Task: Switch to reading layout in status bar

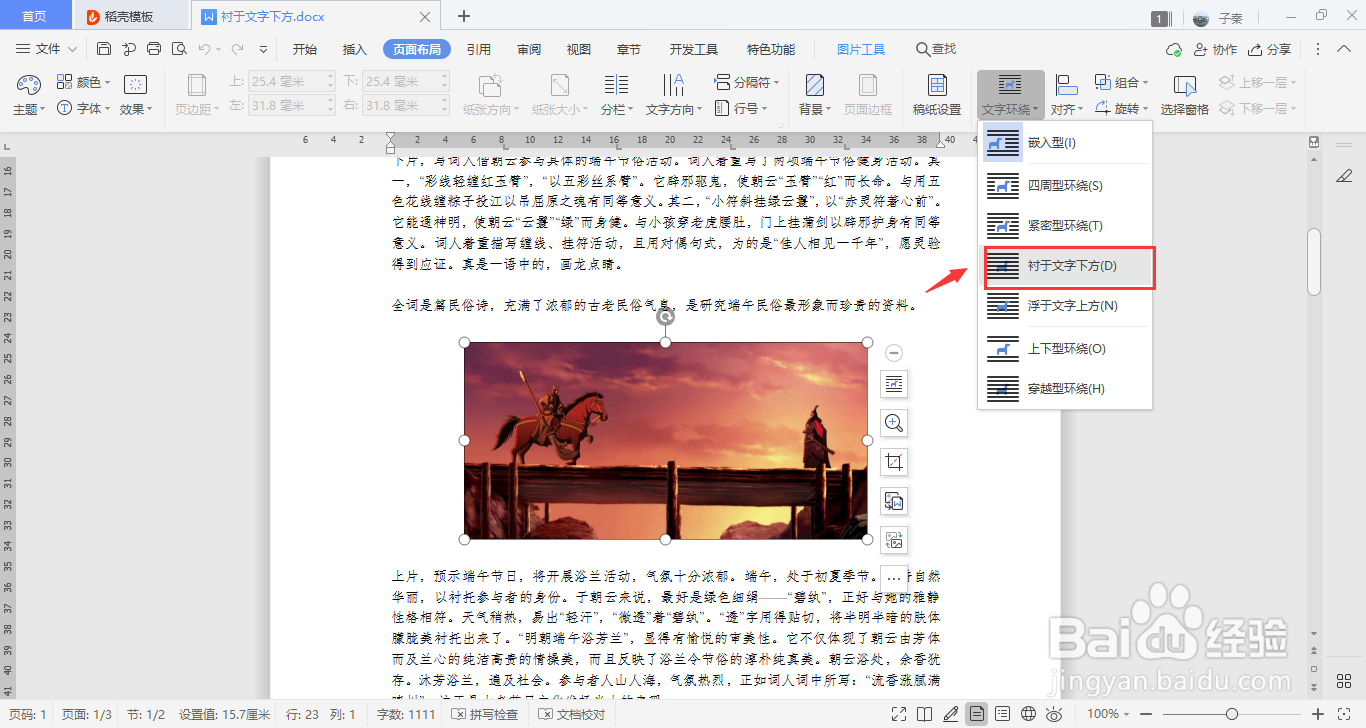Action: (925, 714)
